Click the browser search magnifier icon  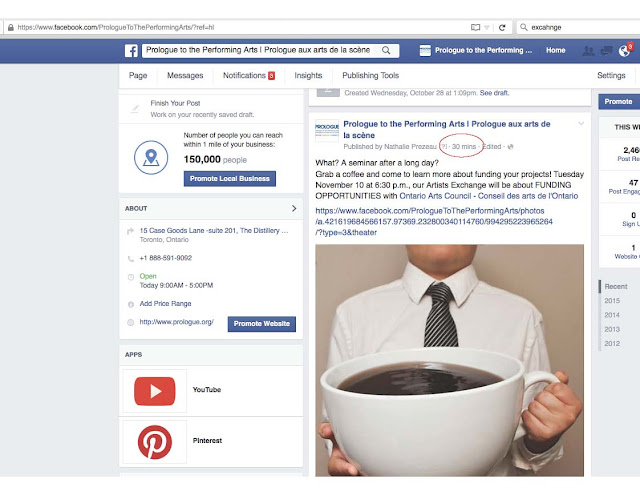click(523, 27)
